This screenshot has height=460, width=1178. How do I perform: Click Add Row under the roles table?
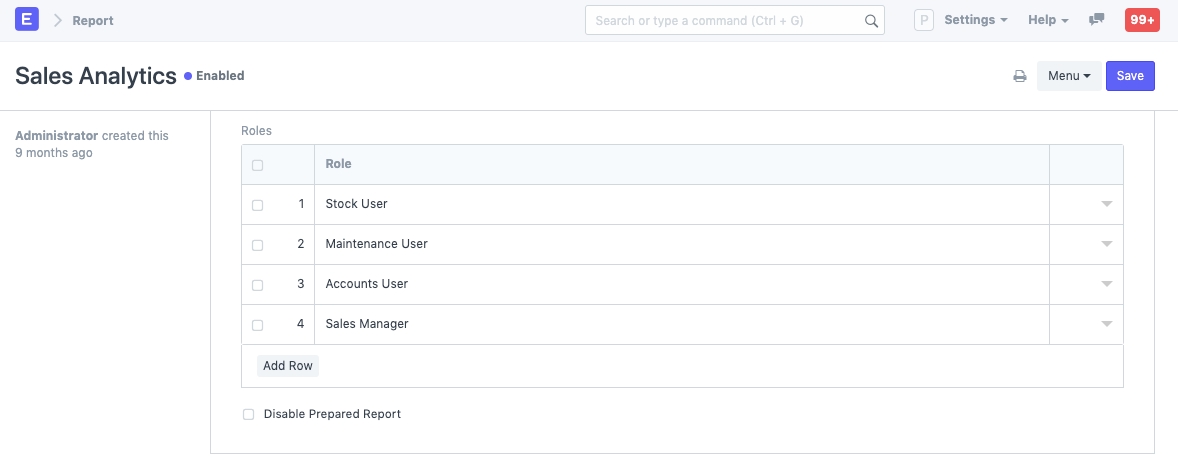(288, 366)
